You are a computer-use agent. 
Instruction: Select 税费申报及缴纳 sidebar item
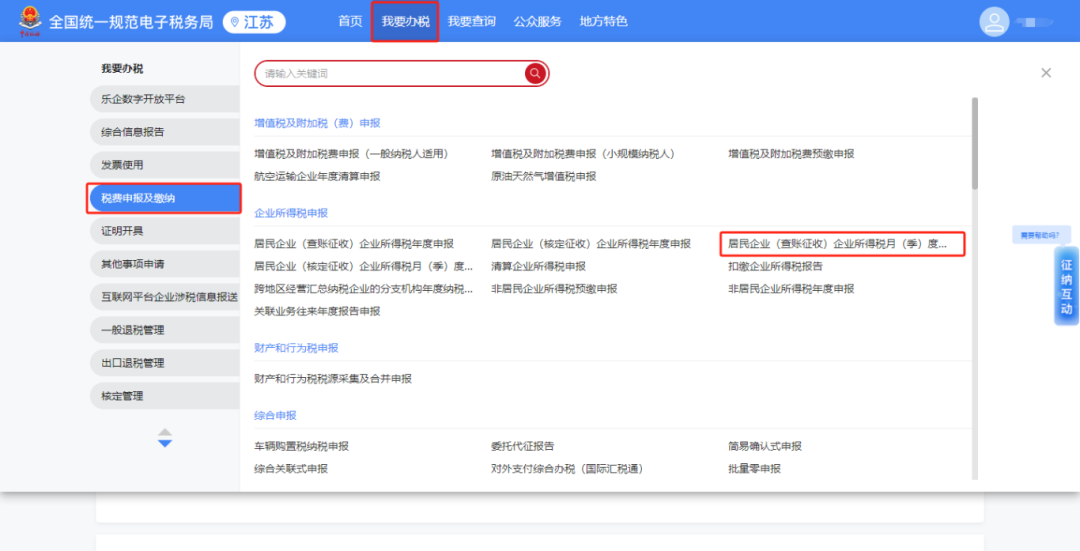[164, 198]
